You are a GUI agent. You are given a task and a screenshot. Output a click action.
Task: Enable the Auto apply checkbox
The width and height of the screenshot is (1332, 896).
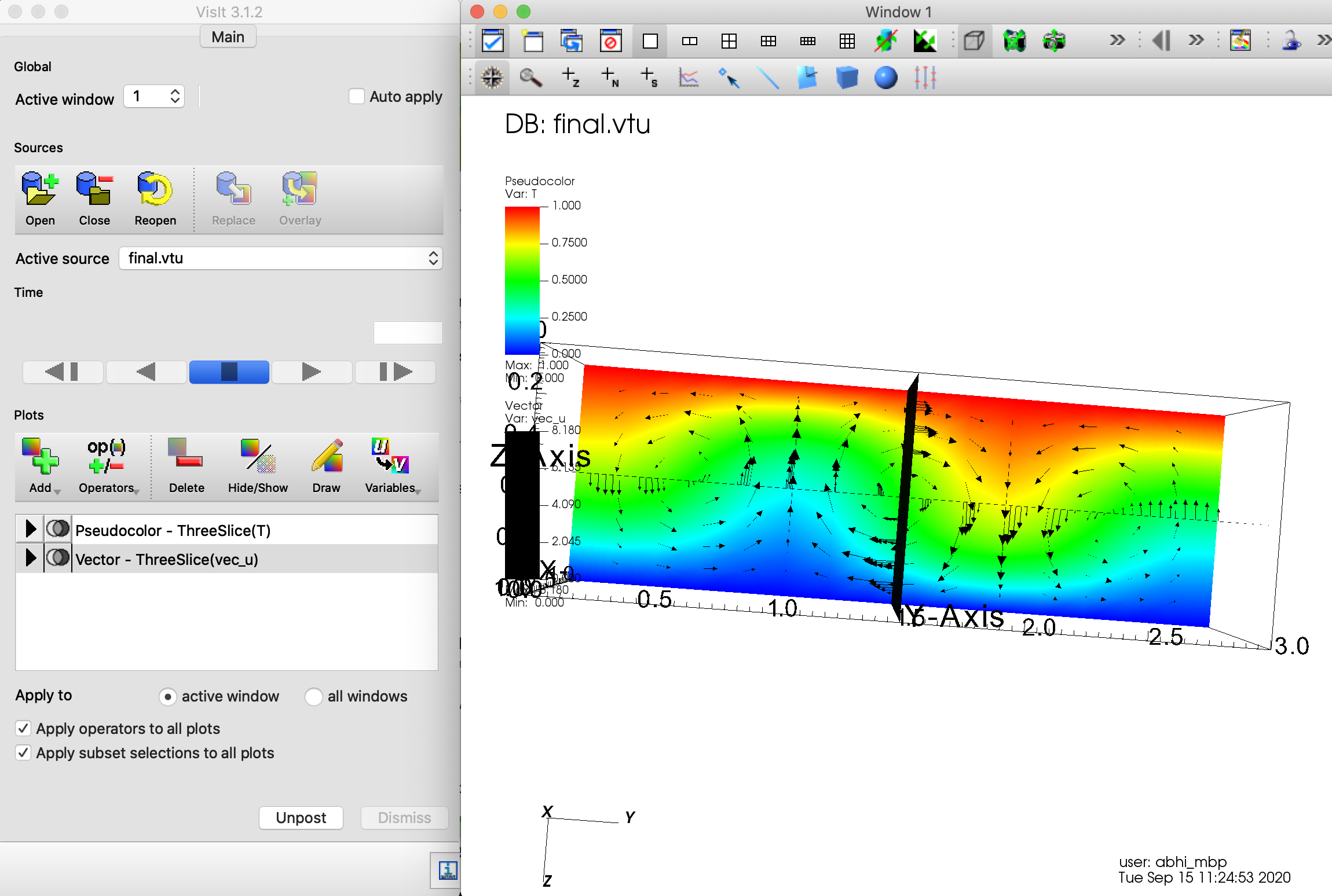357,97
